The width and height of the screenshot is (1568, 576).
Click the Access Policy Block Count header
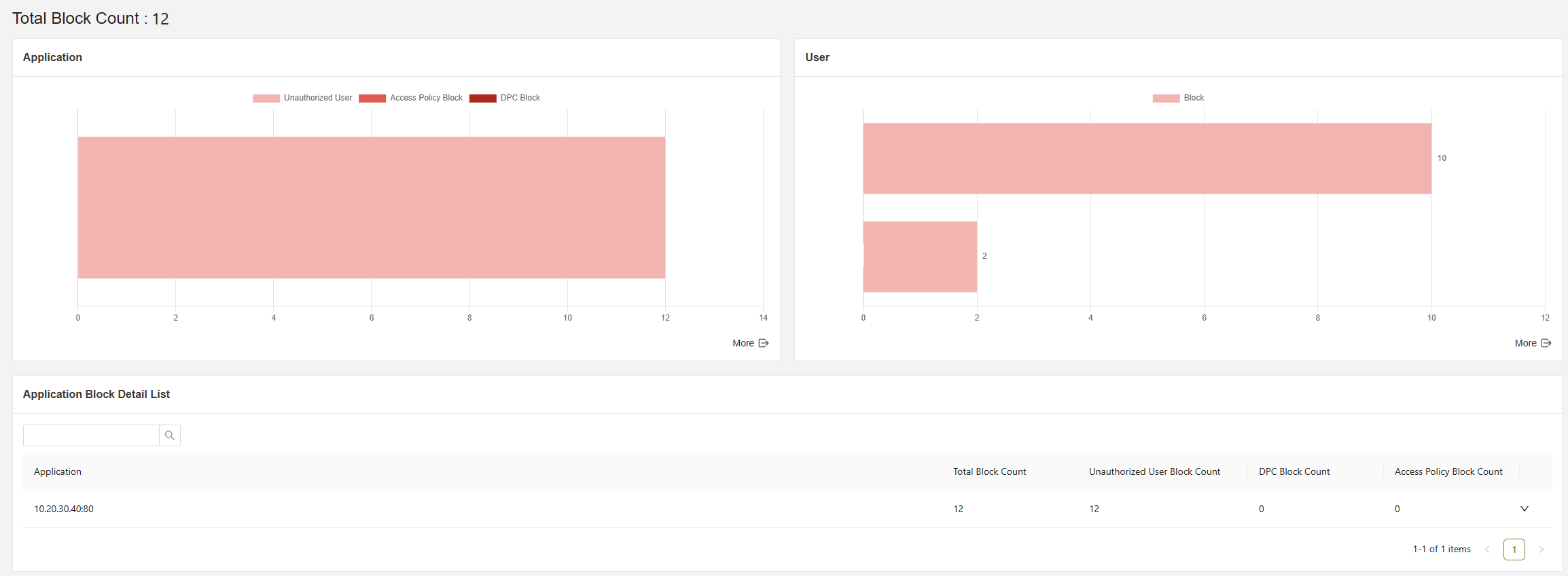[x=1448, y=471]
